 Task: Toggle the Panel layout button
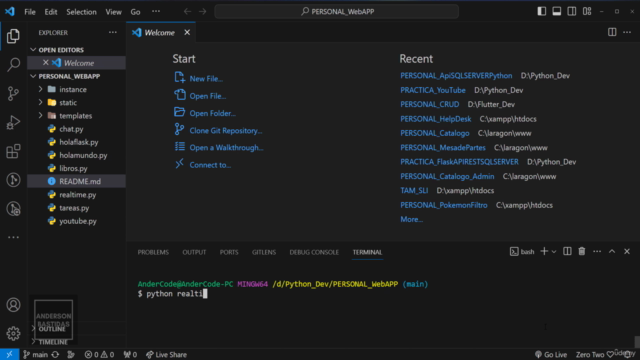557,11
